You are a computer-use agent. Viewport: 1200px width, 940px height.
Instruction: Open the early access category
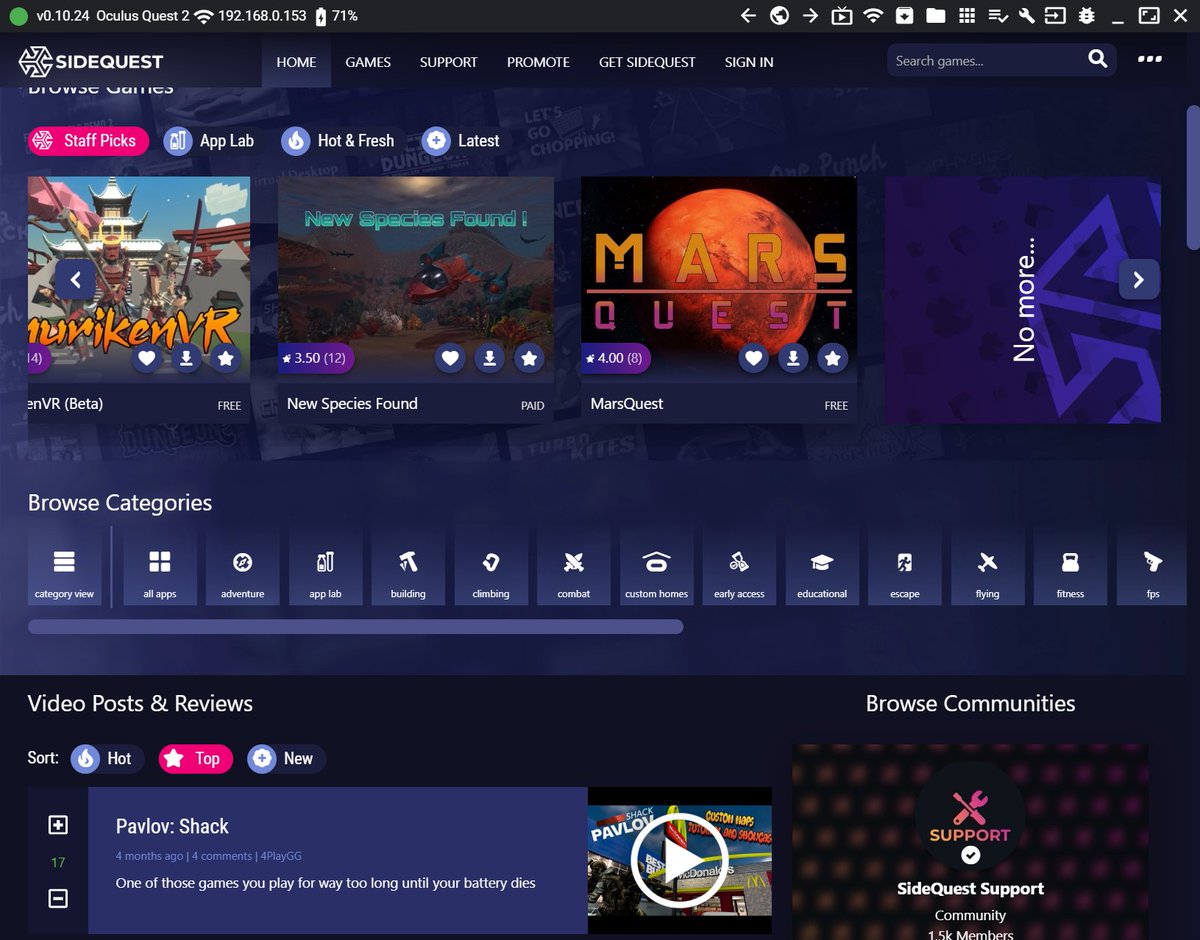pos(739,567)
